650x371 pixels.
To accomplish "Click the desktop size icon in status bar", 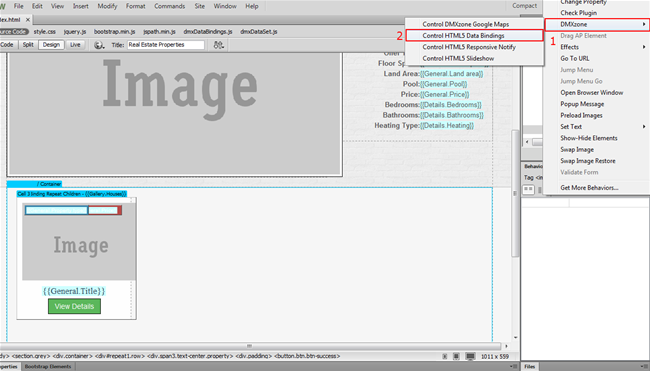I will [470, 356].
